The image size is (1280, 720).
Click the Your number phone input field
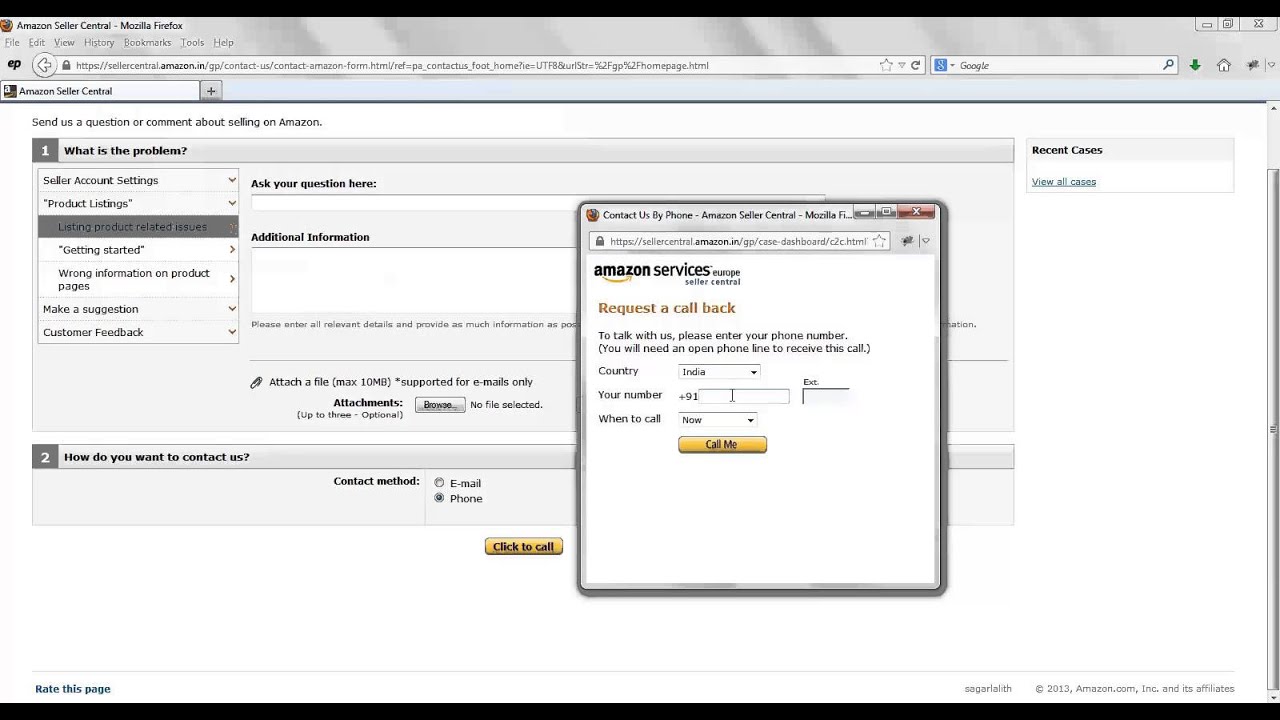tap(744, 396)
